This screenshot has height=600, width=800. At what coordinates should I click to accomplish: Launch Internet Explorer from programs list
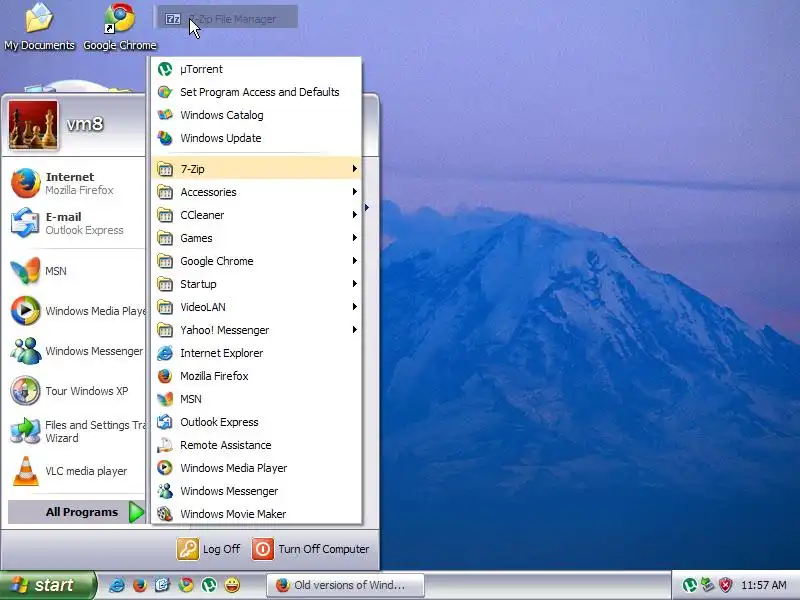click(x=257, y=353)
